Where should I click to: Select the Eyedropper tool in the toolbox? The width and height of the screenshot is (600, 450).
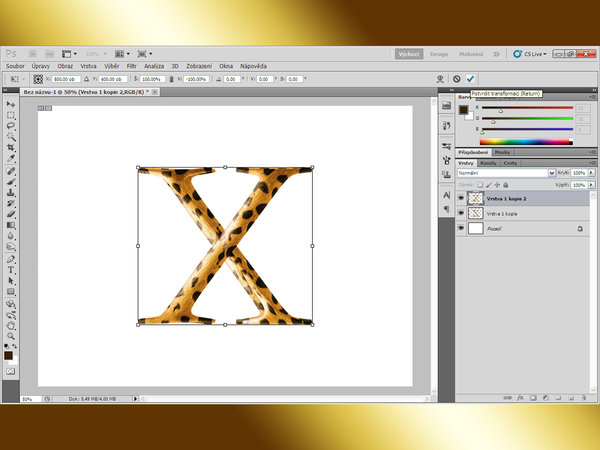11,159
